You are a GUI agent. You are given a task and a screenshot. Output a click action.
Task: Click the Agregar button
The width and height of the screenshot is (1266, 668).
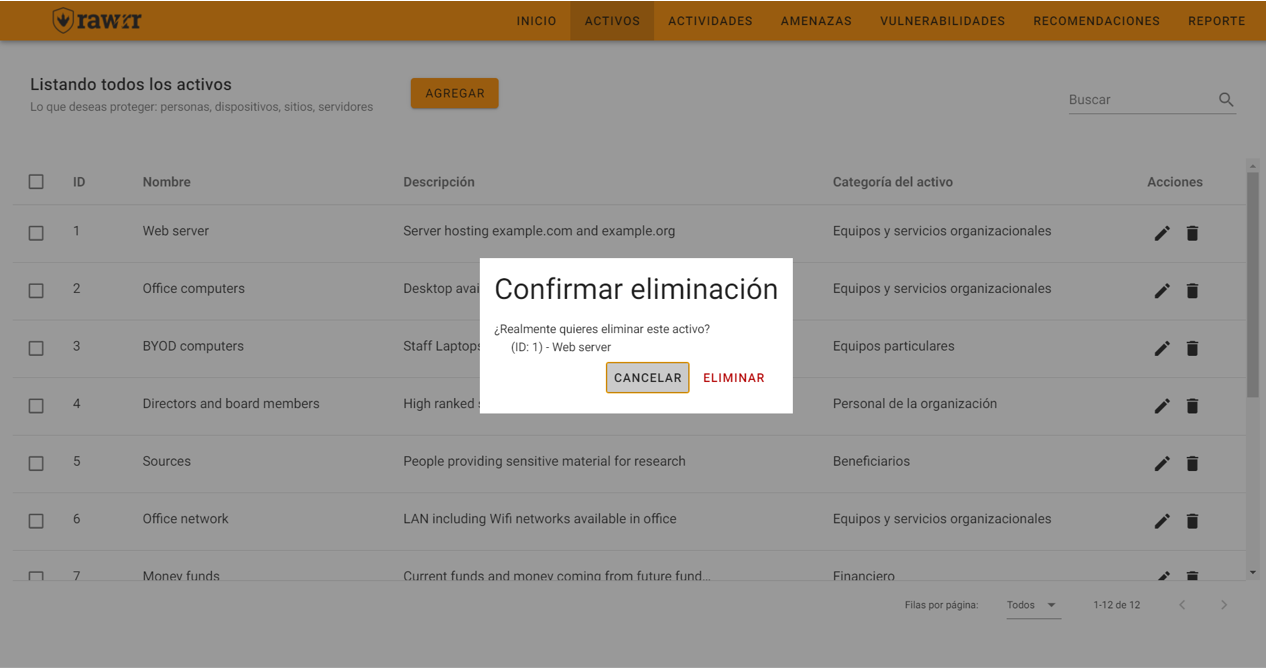click(454, 93)
